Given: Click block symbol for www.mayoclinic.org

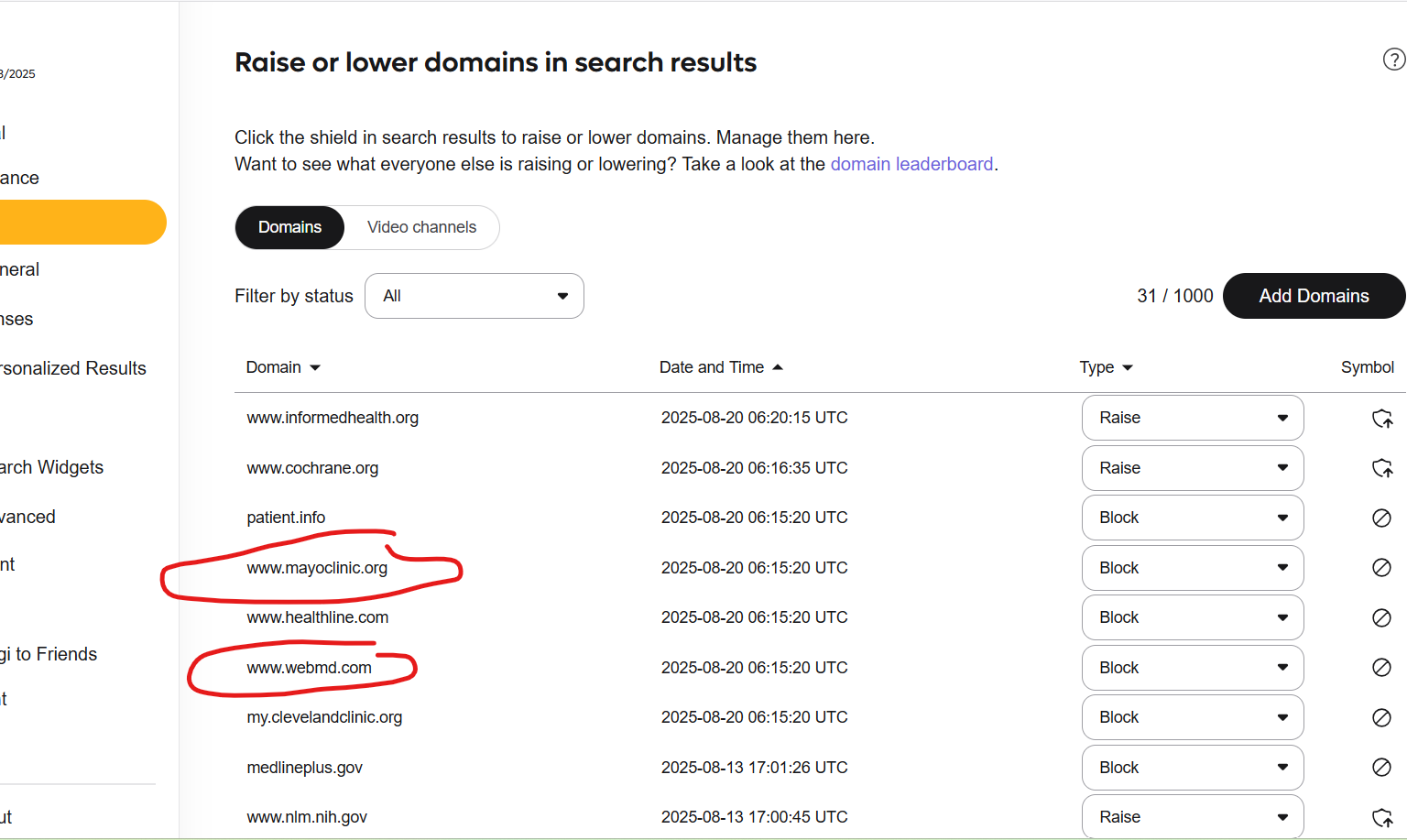Looking at the screenshot, I should tap(1381, 568).
